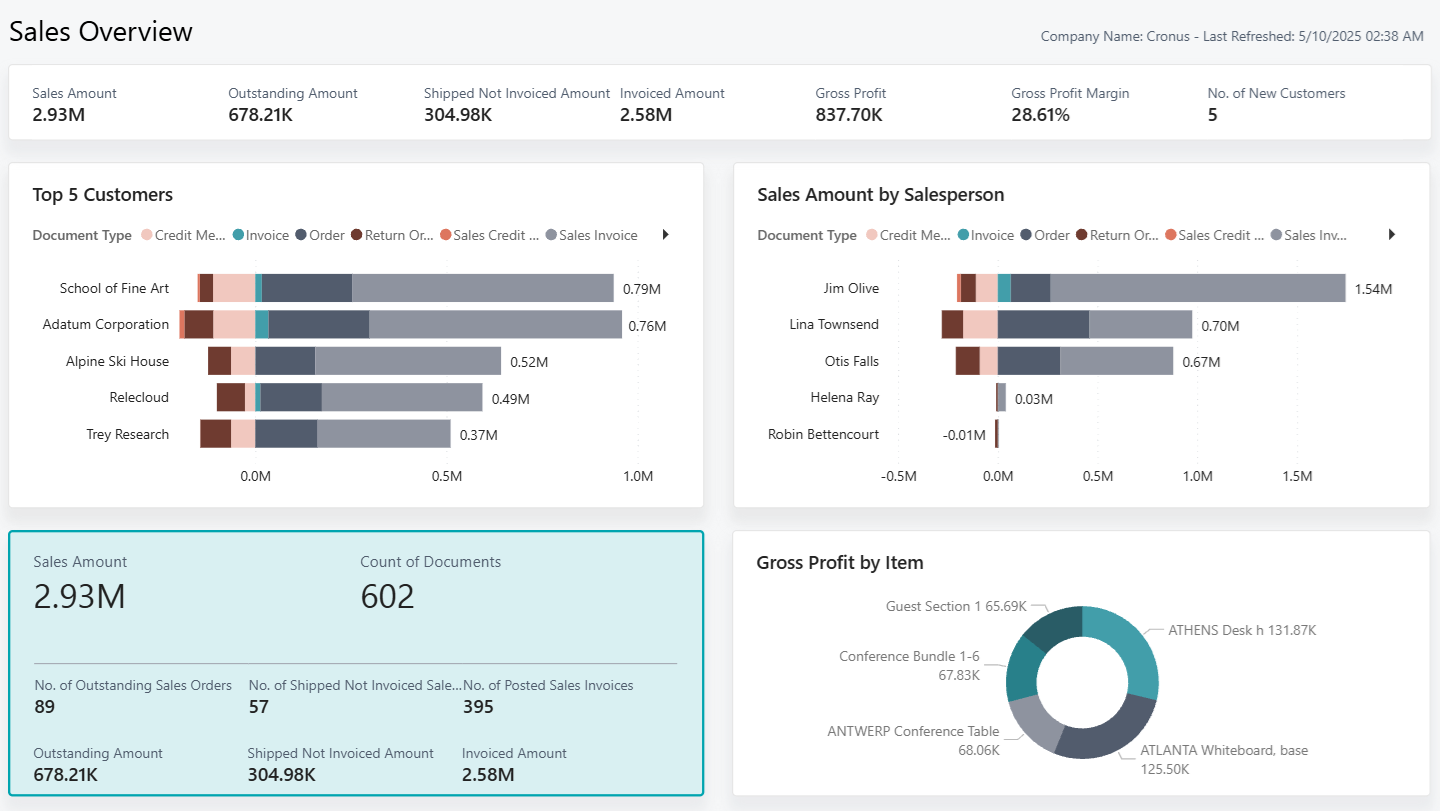The width and height of the screenshot is (1440, 811).
Task: Toggle Invoice legend in Top 5 Customers
Action: pyautogui.click(x=260, y=236)
